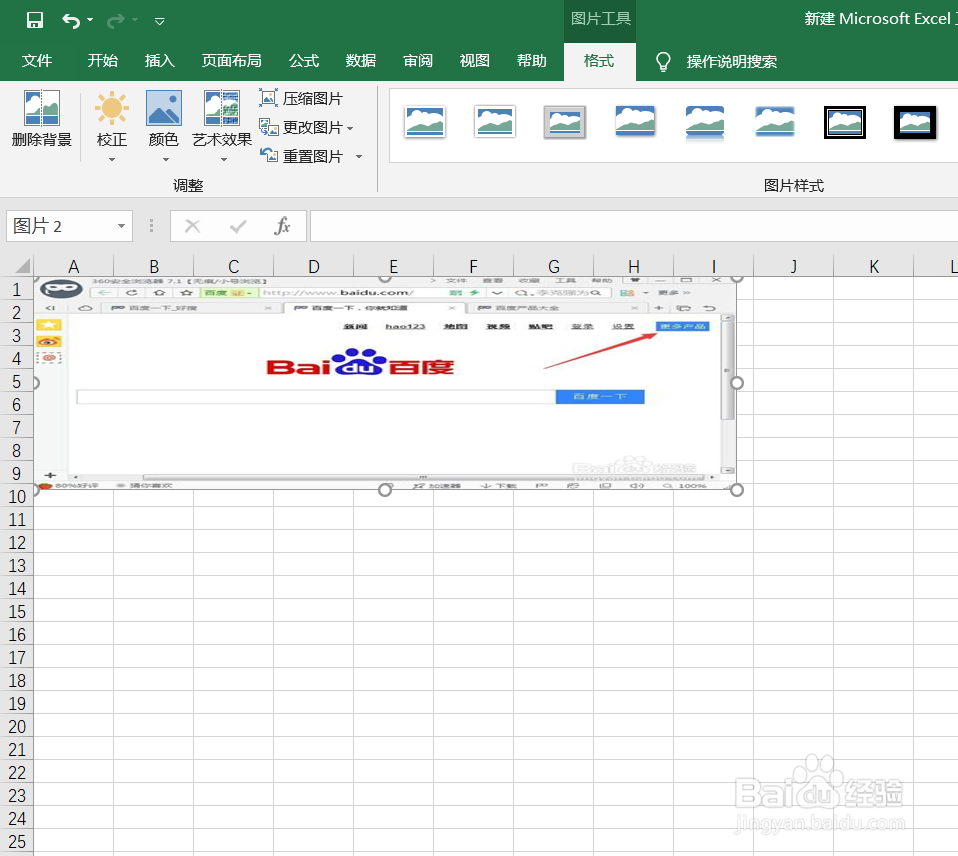958x856 pixels.
Task: Select the 格式 picture tools tab
Action: (x=599, y=60)
